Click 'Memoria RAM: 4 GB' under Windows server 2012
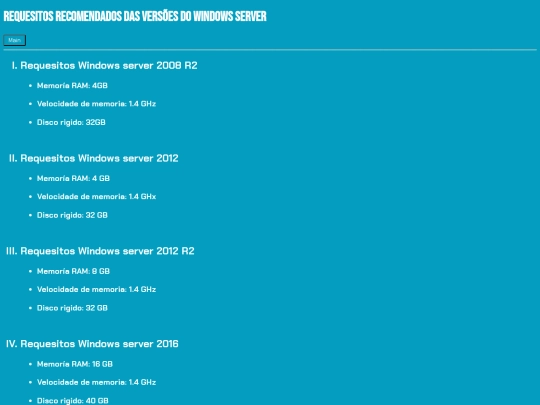Image resolution: width=540 pixels, height=405 pixels. tap(73, 178)
